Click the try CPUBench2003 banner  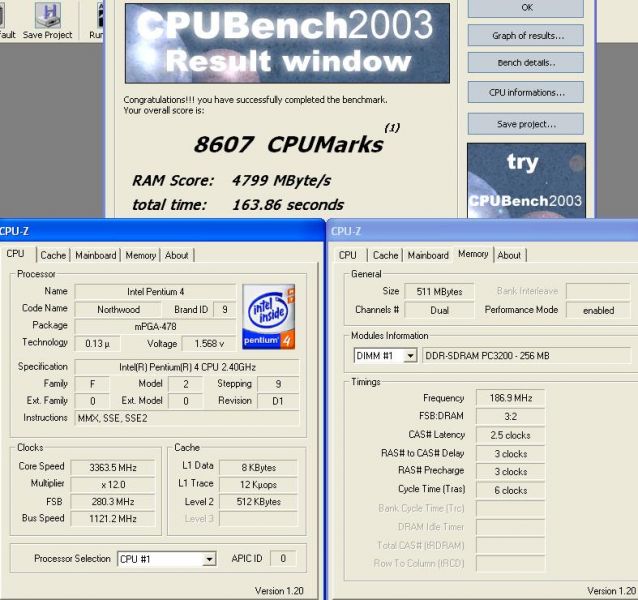coord(526,181)
